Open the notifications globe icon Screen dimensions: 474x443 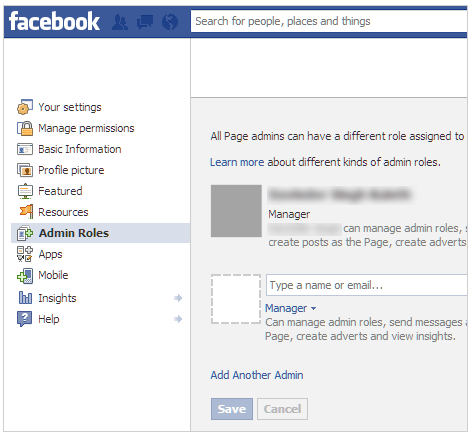coord(170,22)
